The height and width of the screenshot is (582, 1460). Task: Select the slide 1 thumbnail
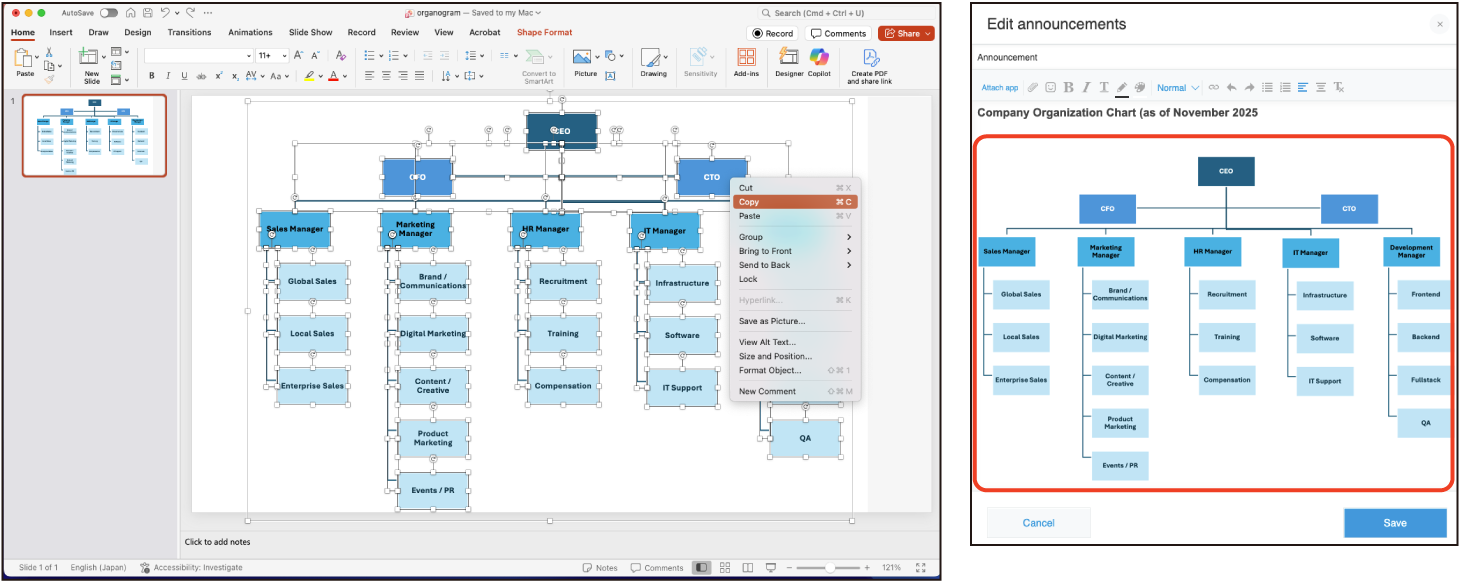[94, 135]
